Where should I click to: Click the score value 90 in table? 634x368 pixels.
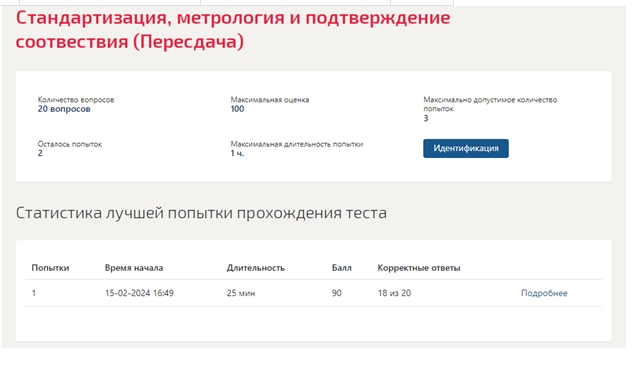[x=336, y=293]
